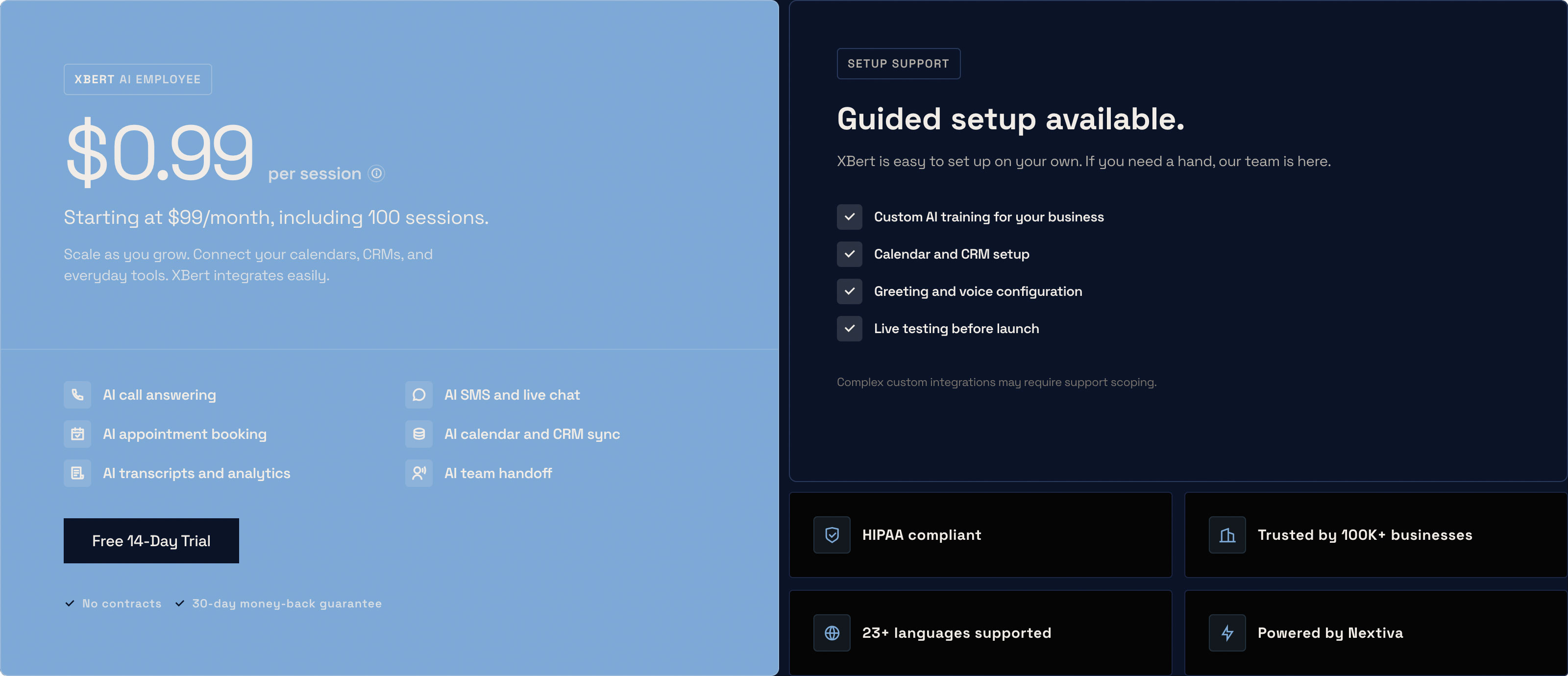The height and width of the screenshot is (676, 1568).
Task: Click the person icon for AI team handoff
Action: [x=419, y=473]
